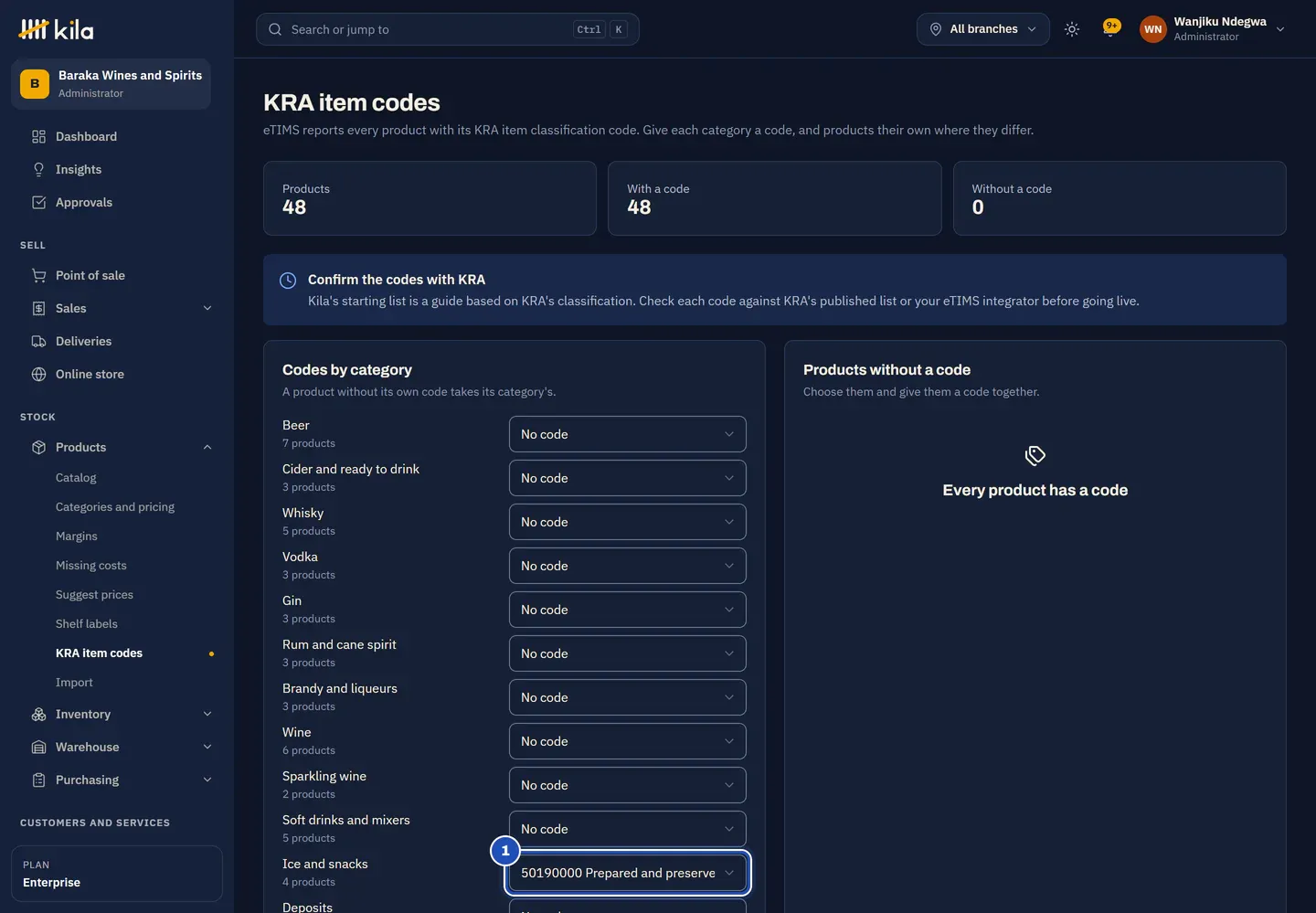
Task: Open the Sparkling wine code dropdown
Action: [628, 785]
